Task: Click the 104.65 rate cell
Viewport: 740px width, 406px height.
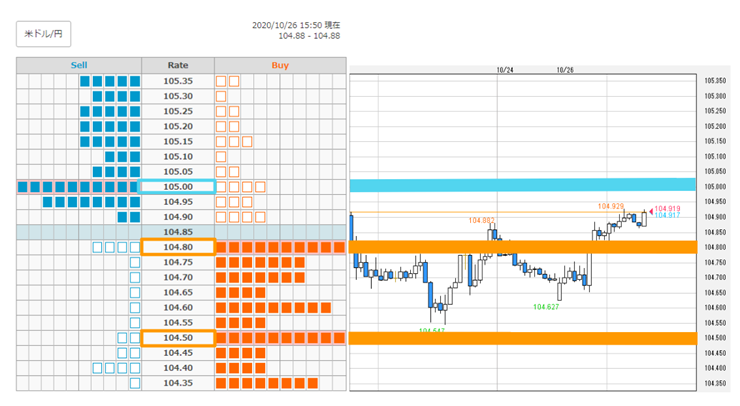Action: pyautogui.click(x=178, y=293)
